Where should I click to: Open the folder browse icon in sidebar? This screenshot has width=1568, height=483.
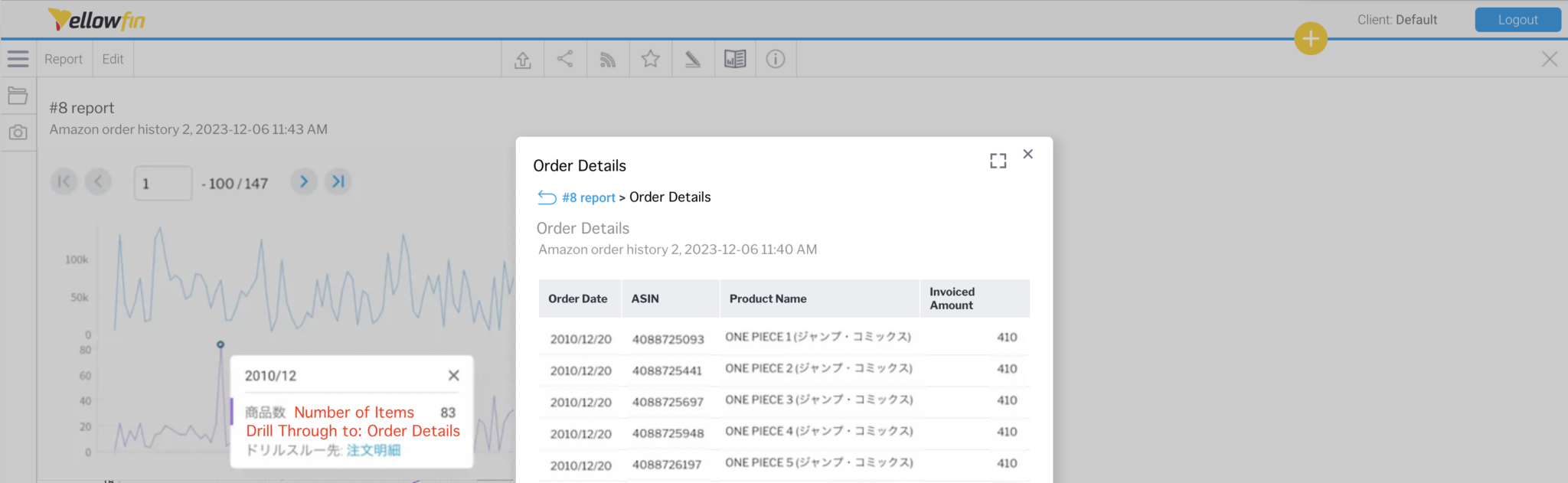[x=18, y=96]
